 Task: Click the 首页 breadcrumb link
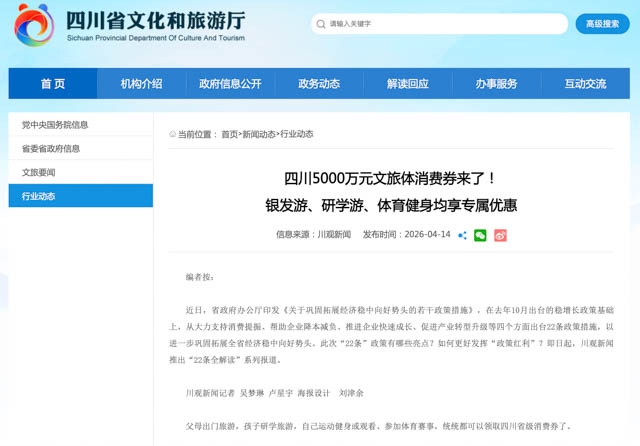tap(229, 134)
